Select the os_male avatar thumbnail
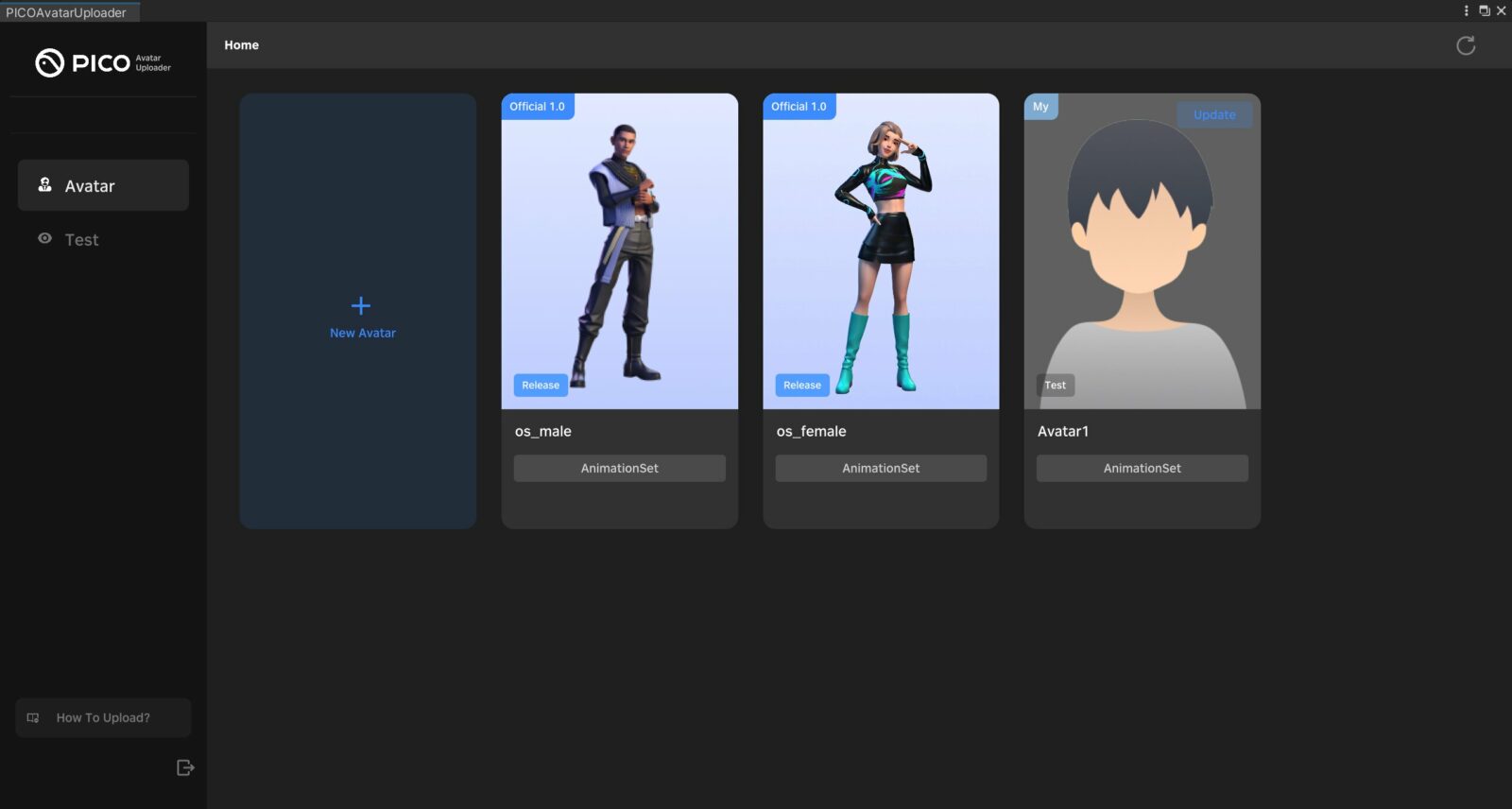This screenshot has width=1512, height=809. pyautogui.click(x=619, y=250)
